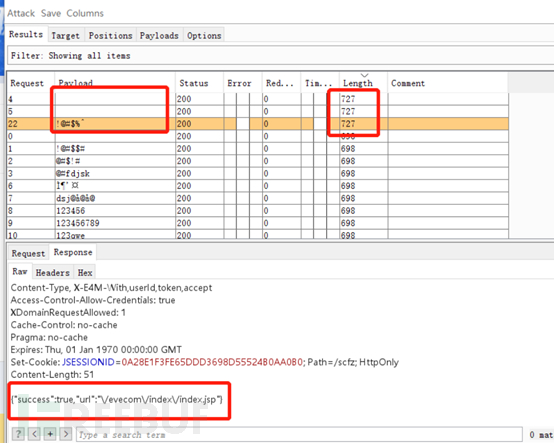
Task: Sort by Length column header
Action: click(x=363, y=83)
